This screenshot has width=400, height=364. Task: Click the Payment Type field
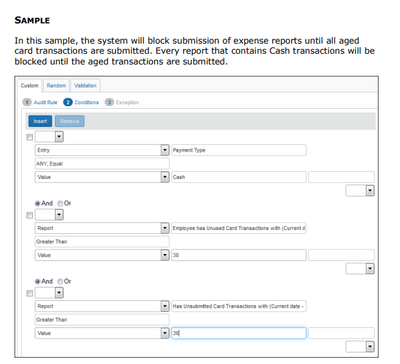[239, 150]
